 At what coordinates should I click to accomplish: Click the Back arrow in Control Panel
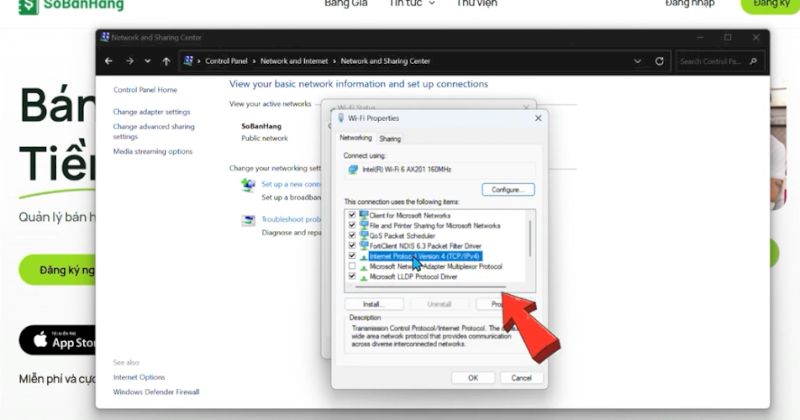tap(110, 61)
